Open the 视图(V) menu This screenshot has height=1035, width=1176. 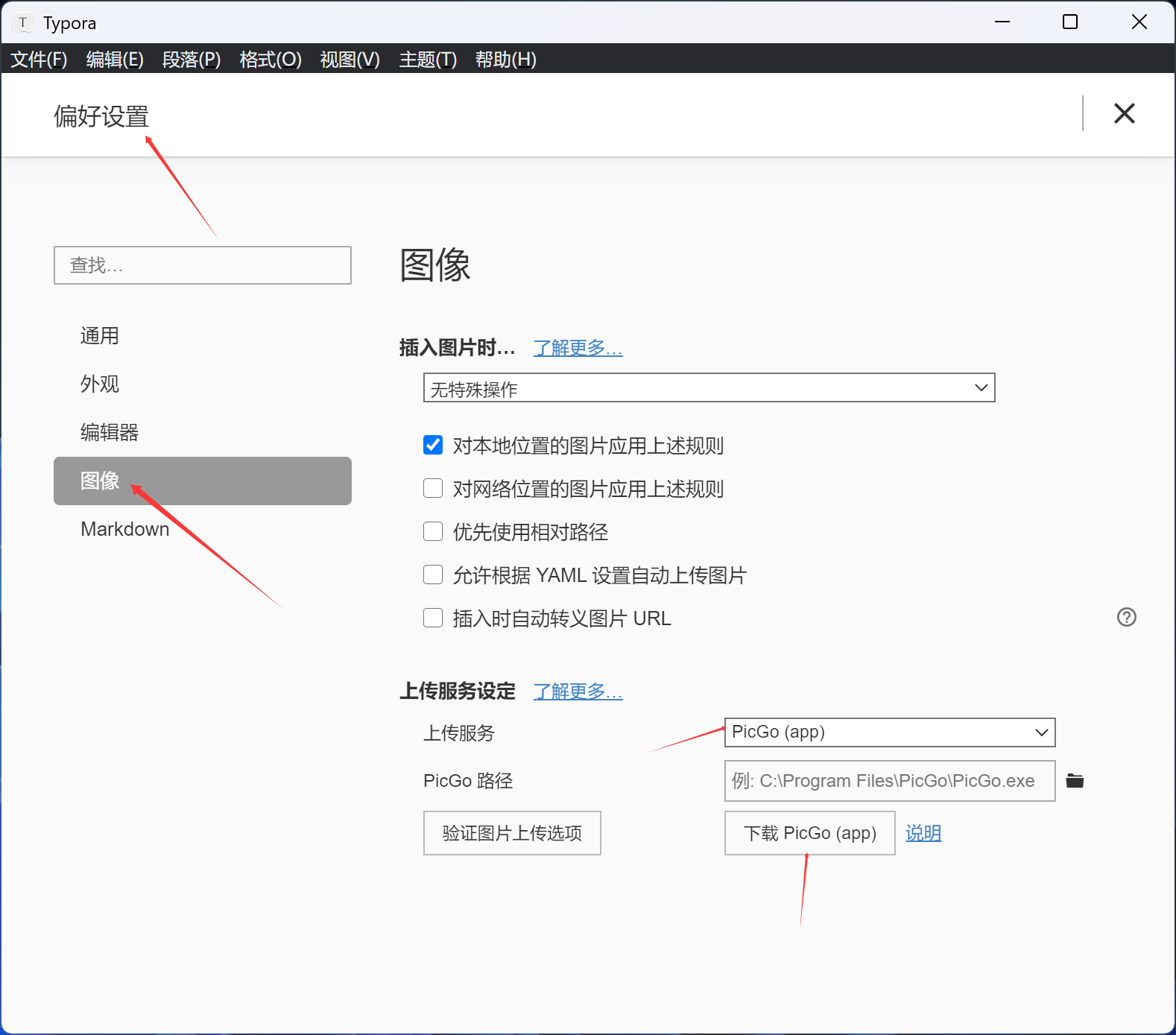click(350, 59)
